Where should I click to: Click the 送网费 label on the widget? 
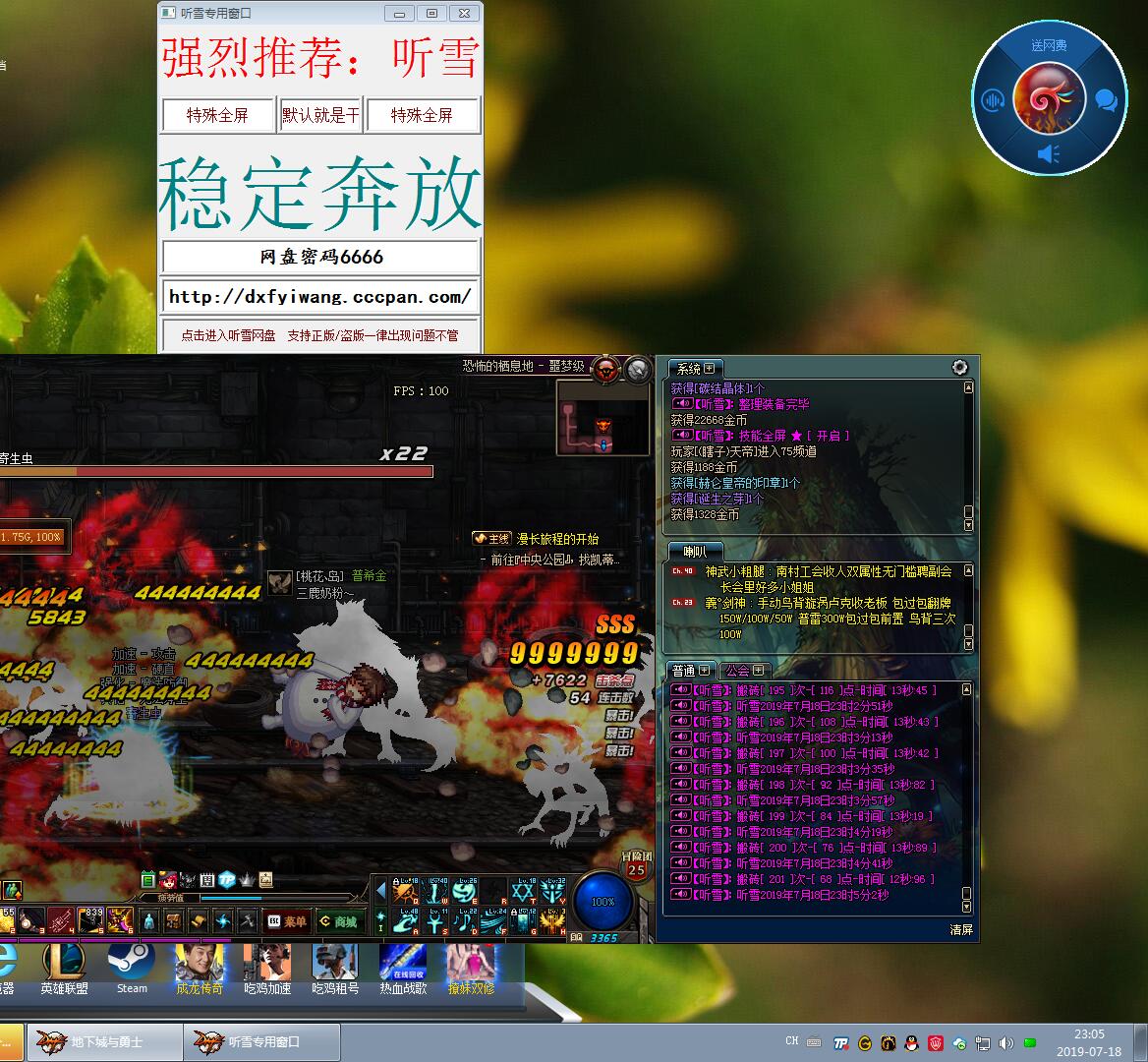(1049, 45)
